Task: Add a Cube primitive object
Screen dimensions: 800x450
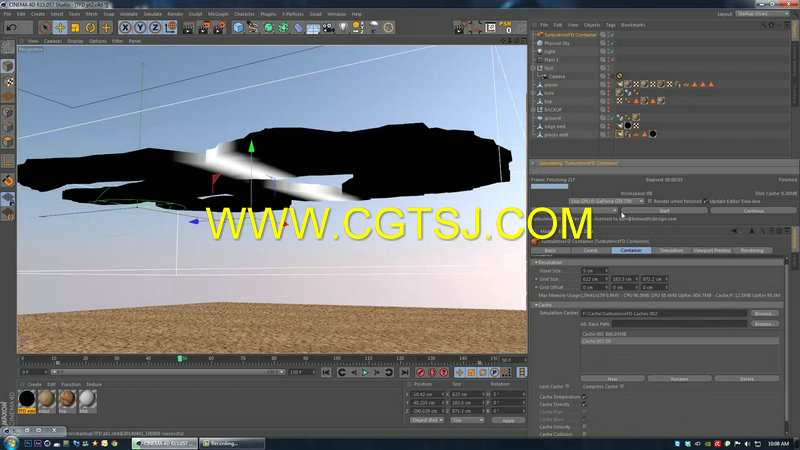Action: [238, 28]
